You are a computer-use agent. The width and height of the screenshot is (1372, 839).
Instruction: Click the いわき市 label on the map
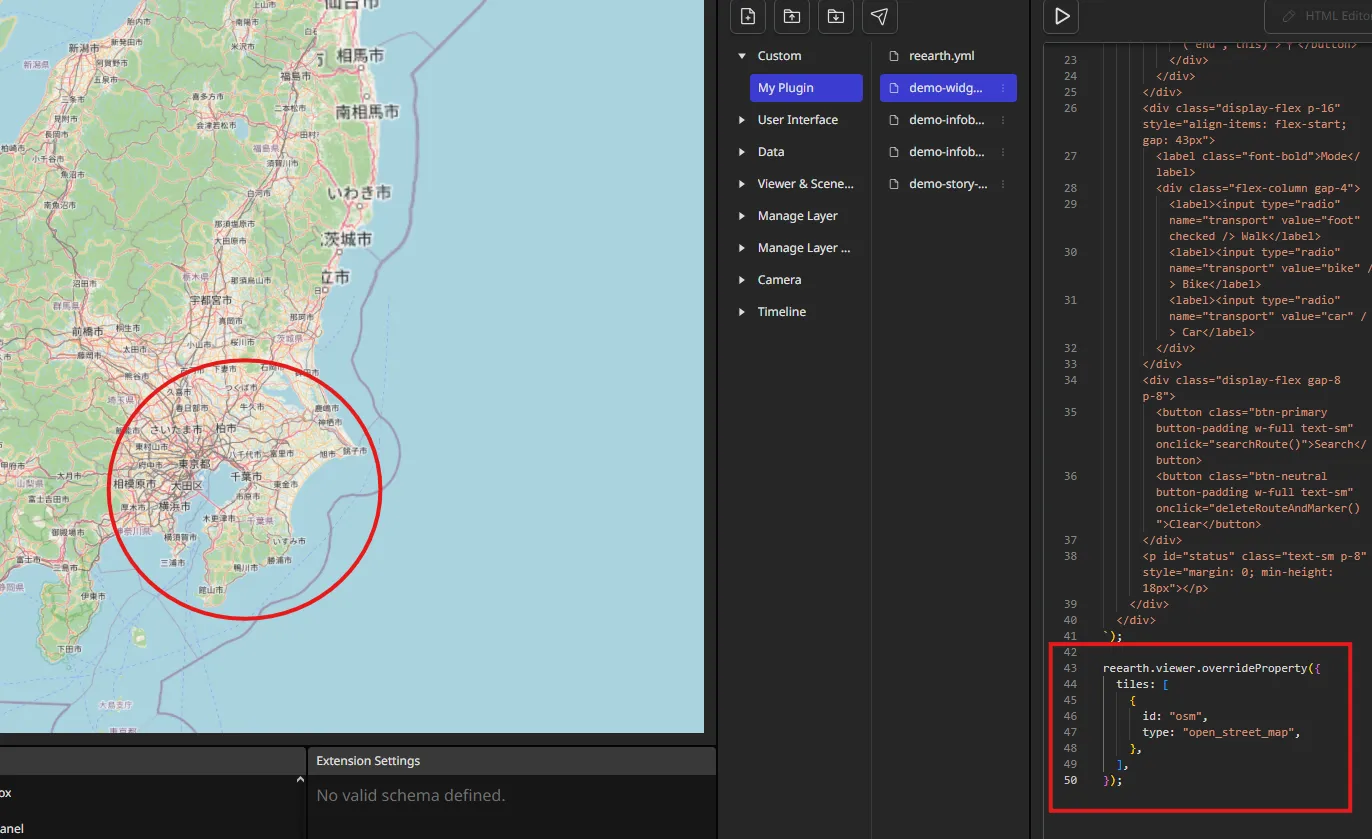point(359,192)
